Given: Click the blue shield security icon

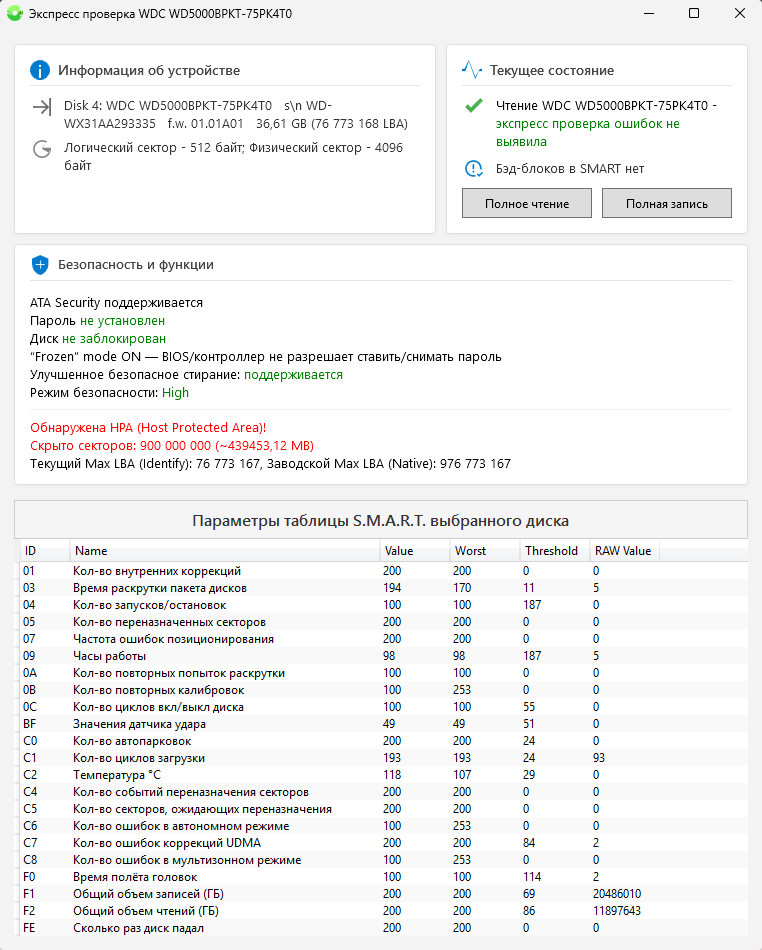Looking at the screenshot, I should [40, 265].
